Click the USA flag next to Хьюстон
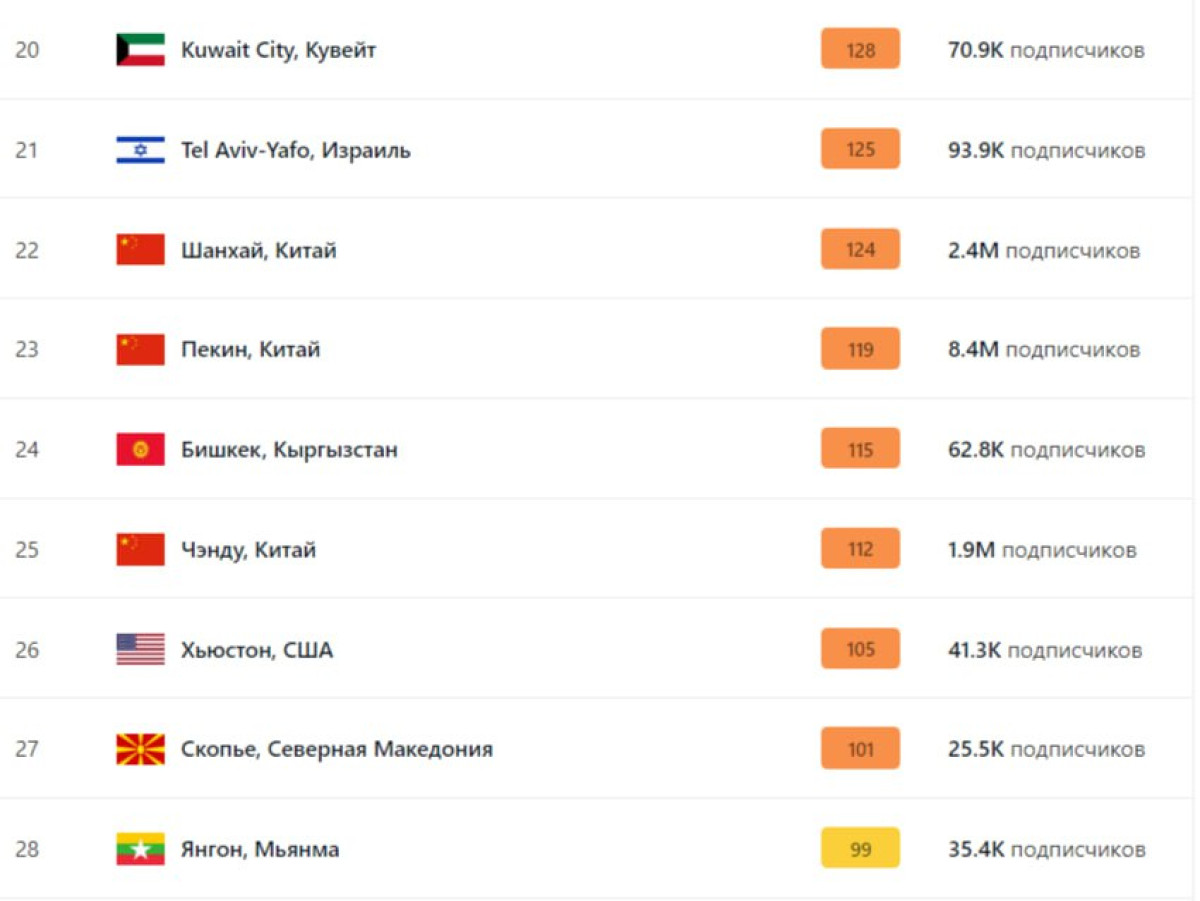The width and height of the screenshot is (1200, 901). pyautogui.click(x=140, y=650)
